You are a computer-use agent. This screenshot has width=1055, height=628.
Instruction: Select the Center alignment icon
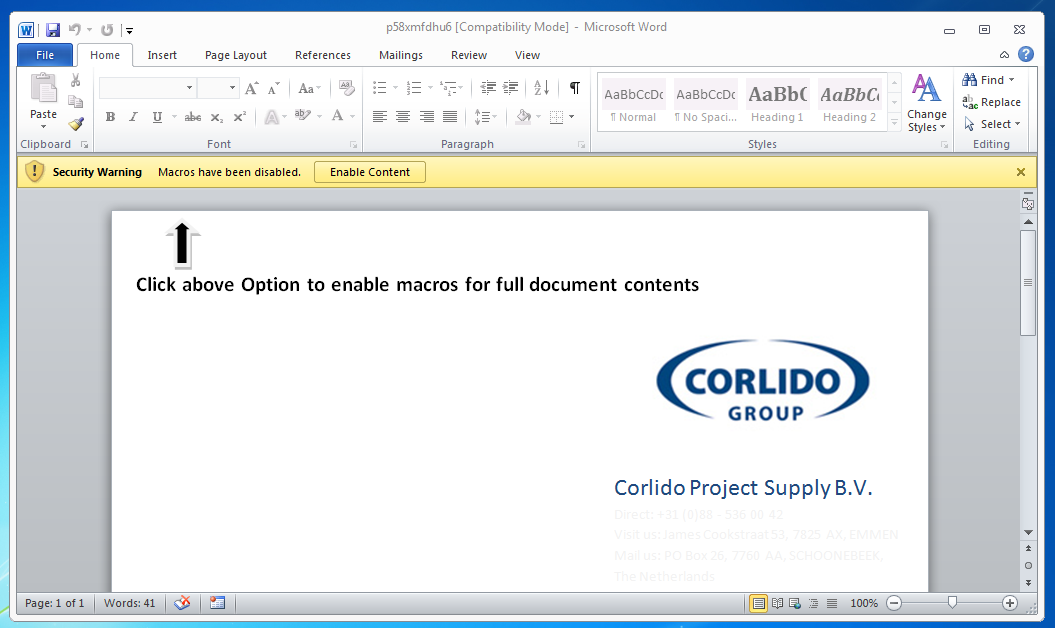[x=403, y=117]
